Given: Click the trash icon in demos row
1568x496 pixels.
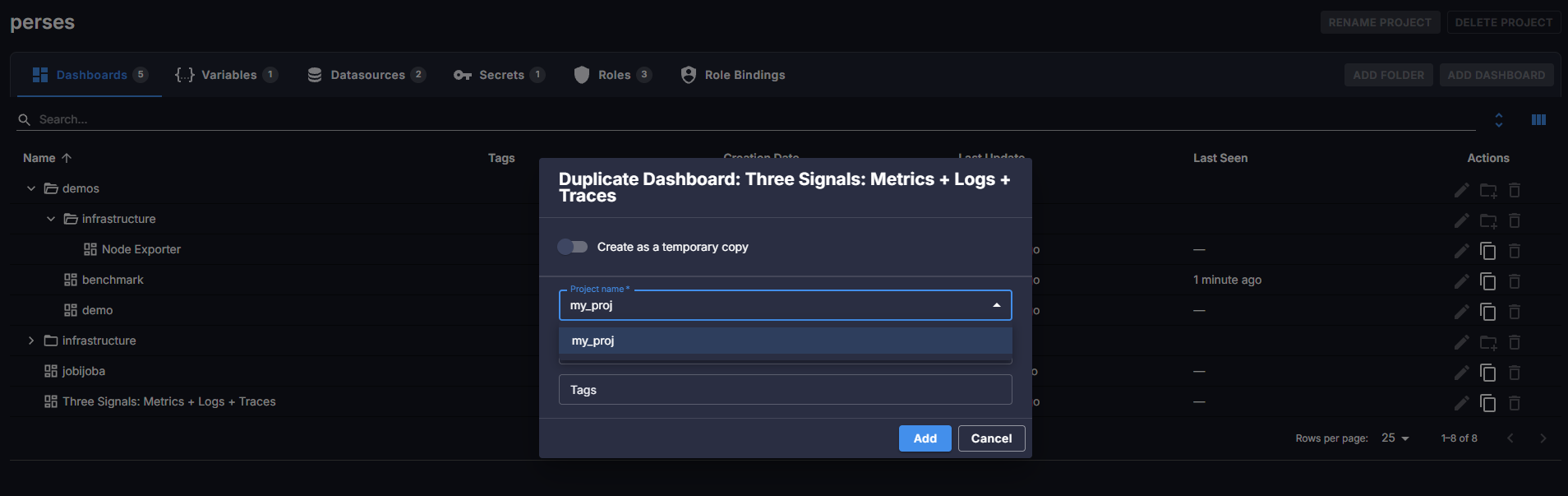Looking at the screenshot, I should pos(1515,190).
